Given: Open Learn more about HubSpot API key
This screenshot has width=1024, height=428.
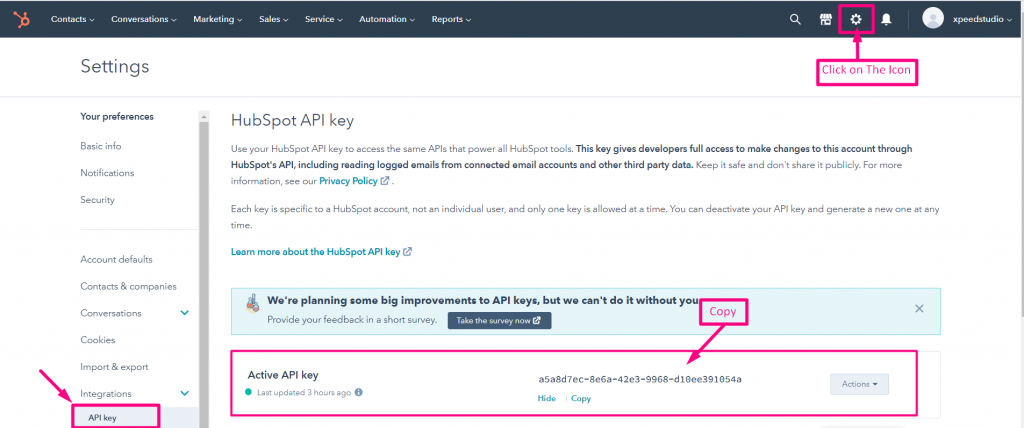Looking at the screenshot, I should [321, 251].
